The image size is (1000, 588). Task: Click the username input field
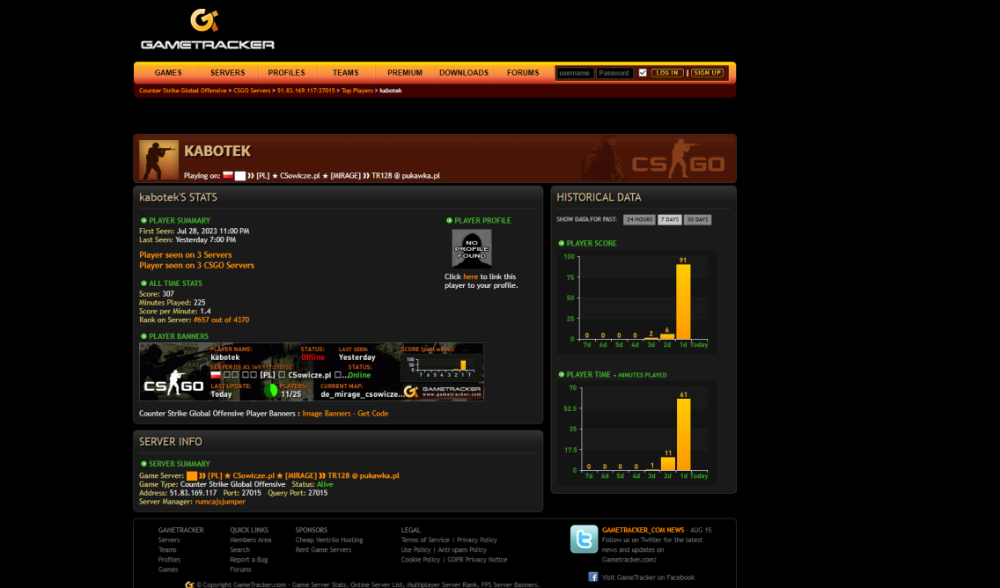tap(575, 73)
